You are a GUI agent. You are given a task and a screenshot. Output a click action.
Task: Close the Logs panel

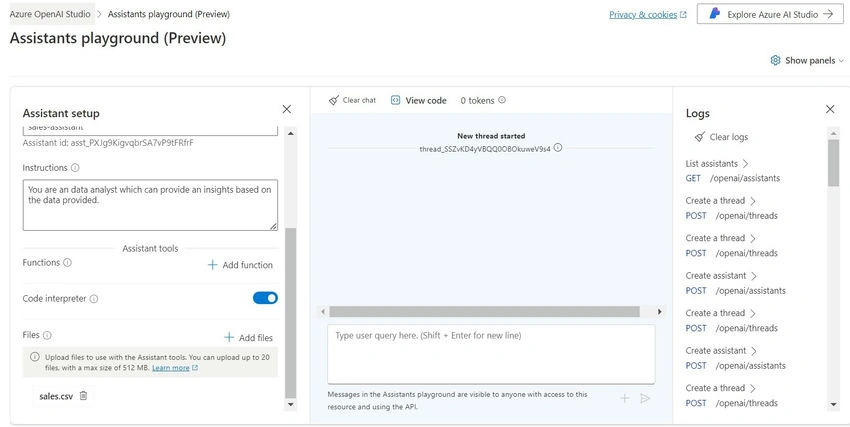[x=830, y=109]
